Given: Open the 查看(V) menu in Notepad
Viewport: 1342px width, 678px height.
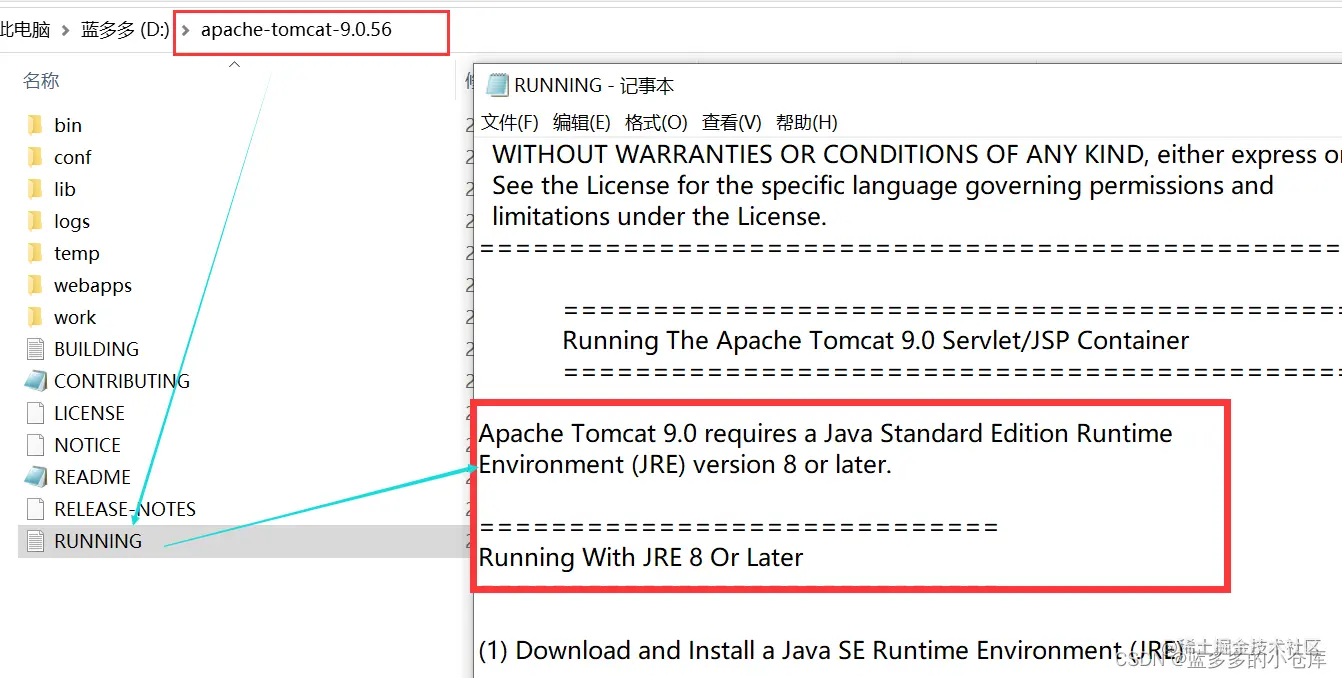Looking at the screenshot, I should tap(732, 122).
